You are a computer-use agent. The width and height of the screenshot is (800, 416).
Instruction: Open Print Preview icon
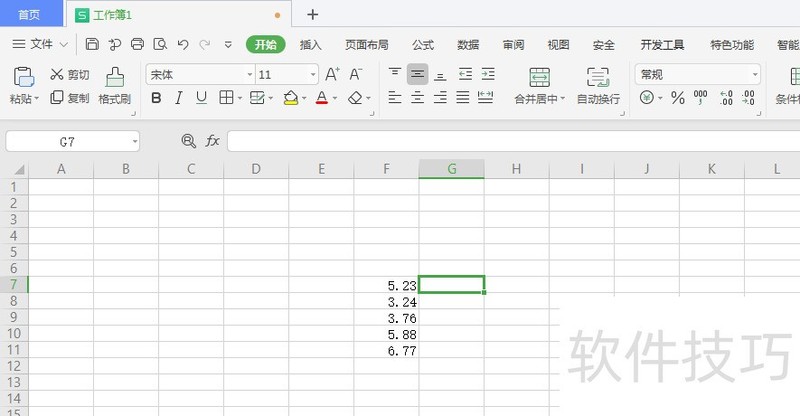tap(160, 44)
